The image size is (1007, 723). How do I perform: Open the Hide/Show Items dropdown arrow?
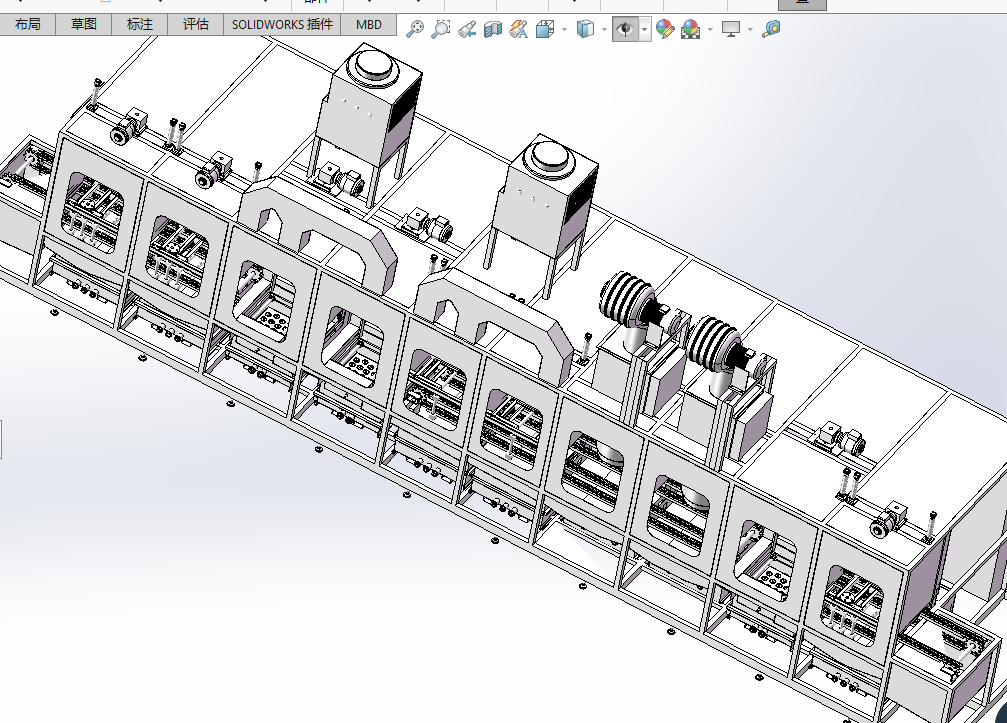pos(644,30)
